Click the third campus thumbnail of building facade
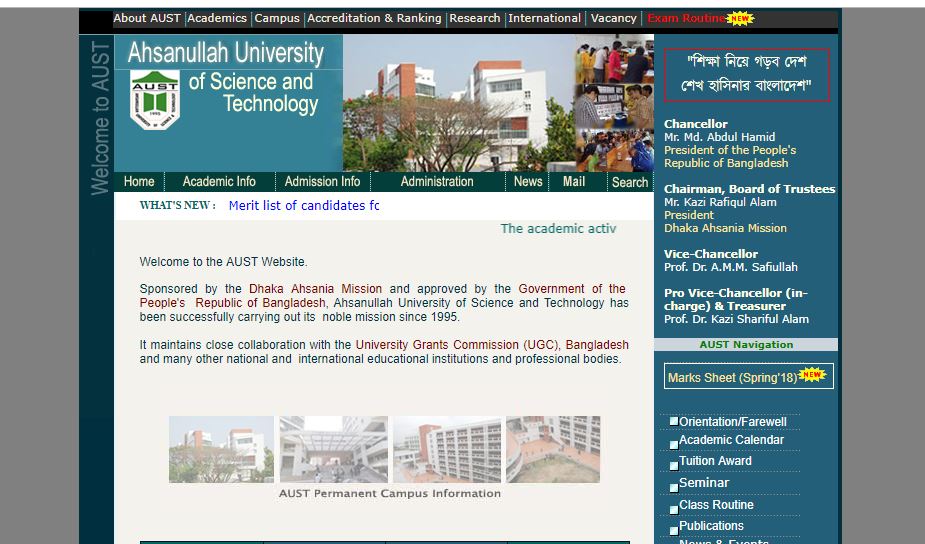This screenshot has height=544, width=925. (x=447, y=450)
